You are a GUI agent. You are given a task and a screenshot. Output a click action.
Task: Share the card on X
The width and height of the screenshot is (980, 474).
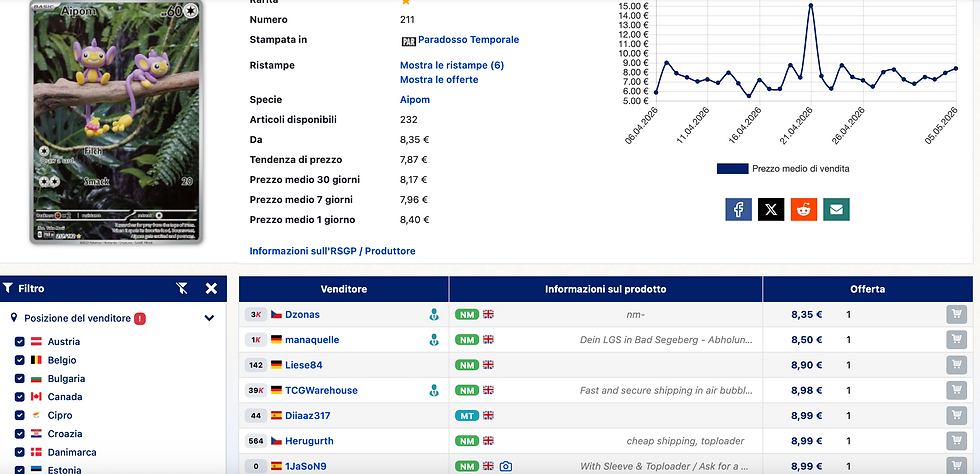[x=771, y=209]
